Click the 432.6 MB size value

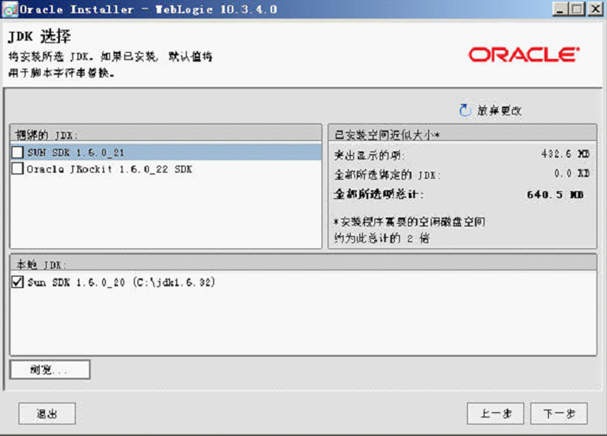point(565,154)
